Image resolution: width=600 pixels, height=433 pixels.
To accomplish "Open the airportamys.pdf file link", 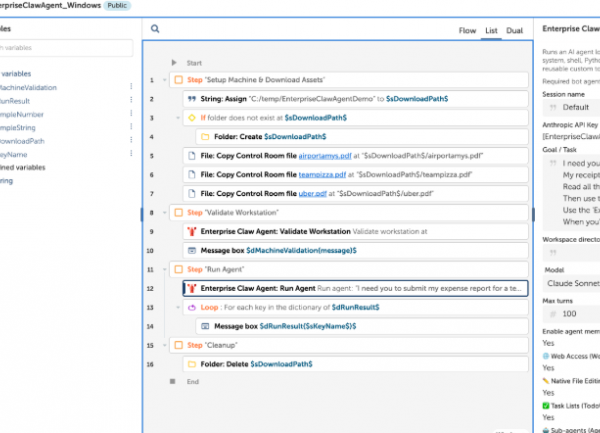I will (x=325, y=156).
